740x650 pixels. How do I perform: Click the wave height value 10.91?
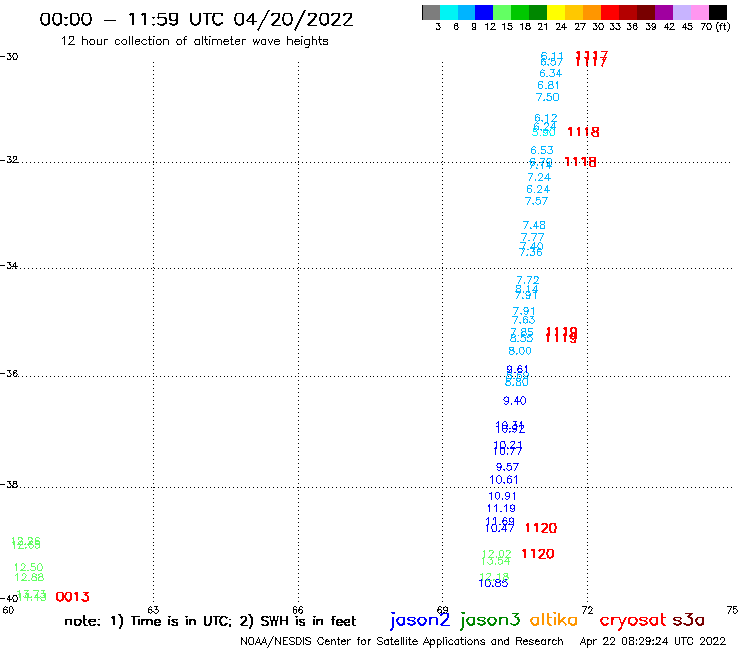point(502,496)
